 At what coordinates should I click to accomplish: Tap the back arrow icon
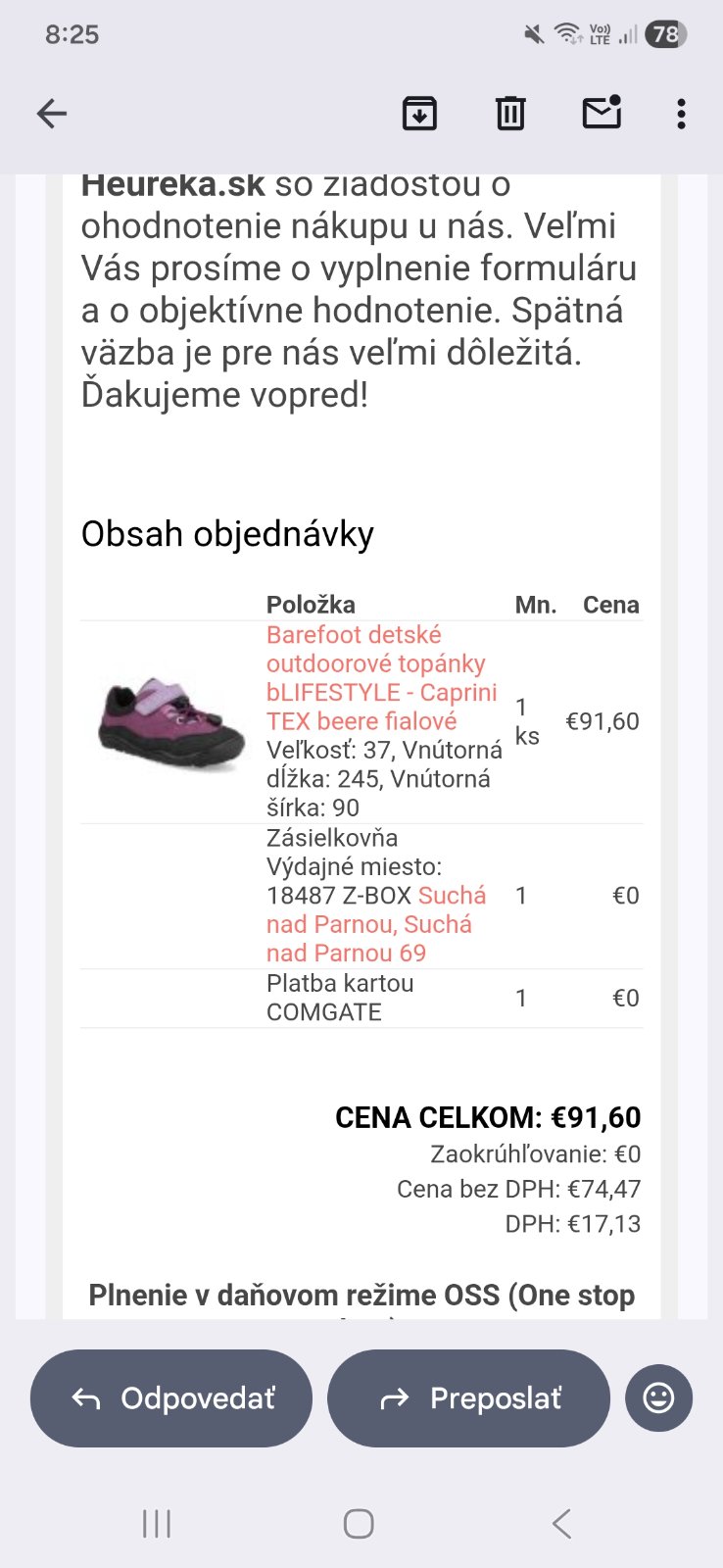[x=52, y=114]
